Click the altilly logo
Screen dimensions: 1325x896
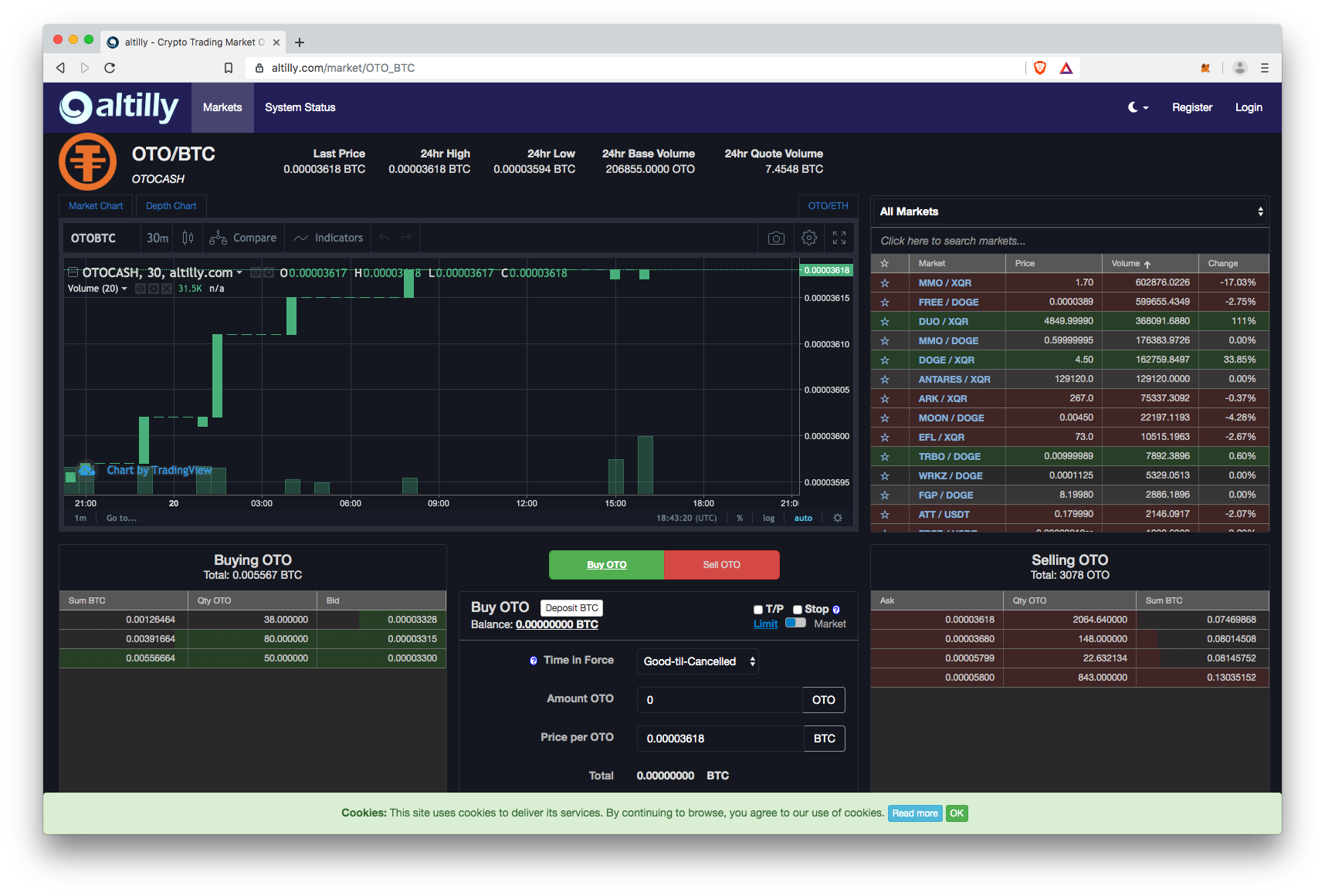coord(119,107)
